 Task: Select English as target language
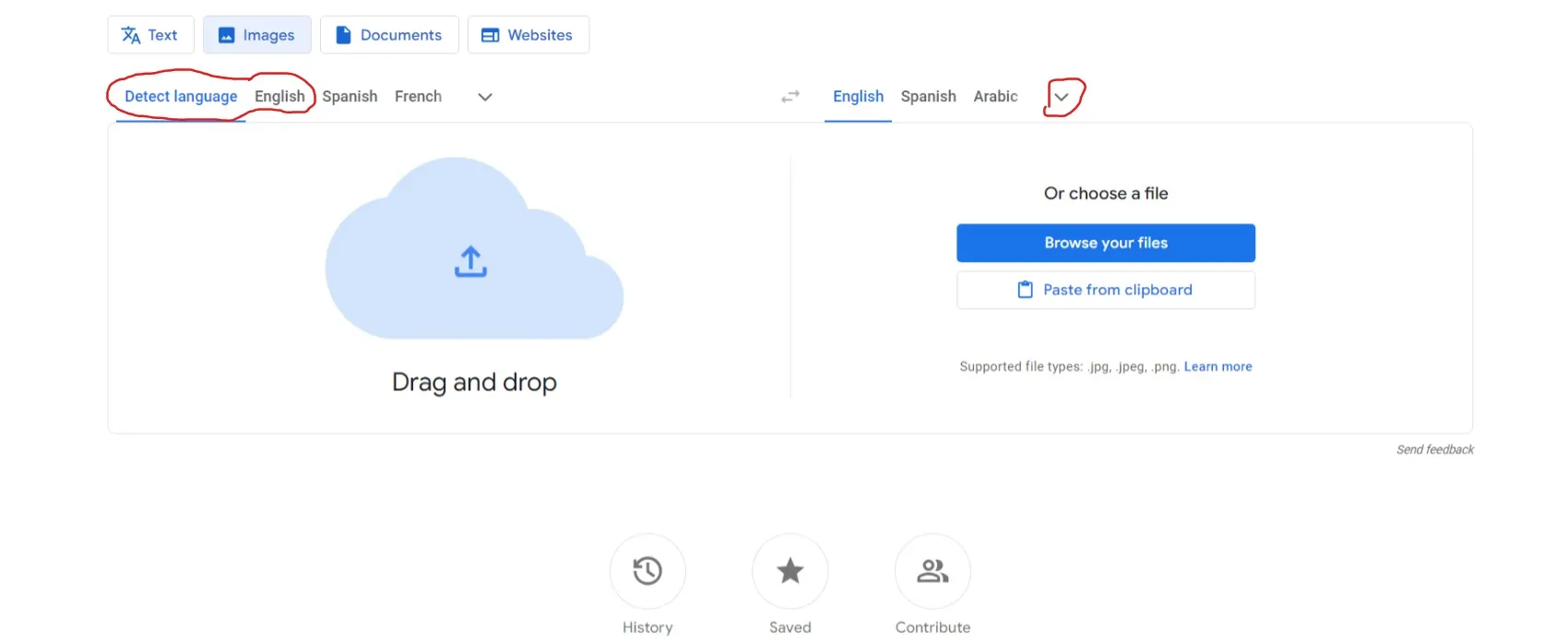[858, 96]
